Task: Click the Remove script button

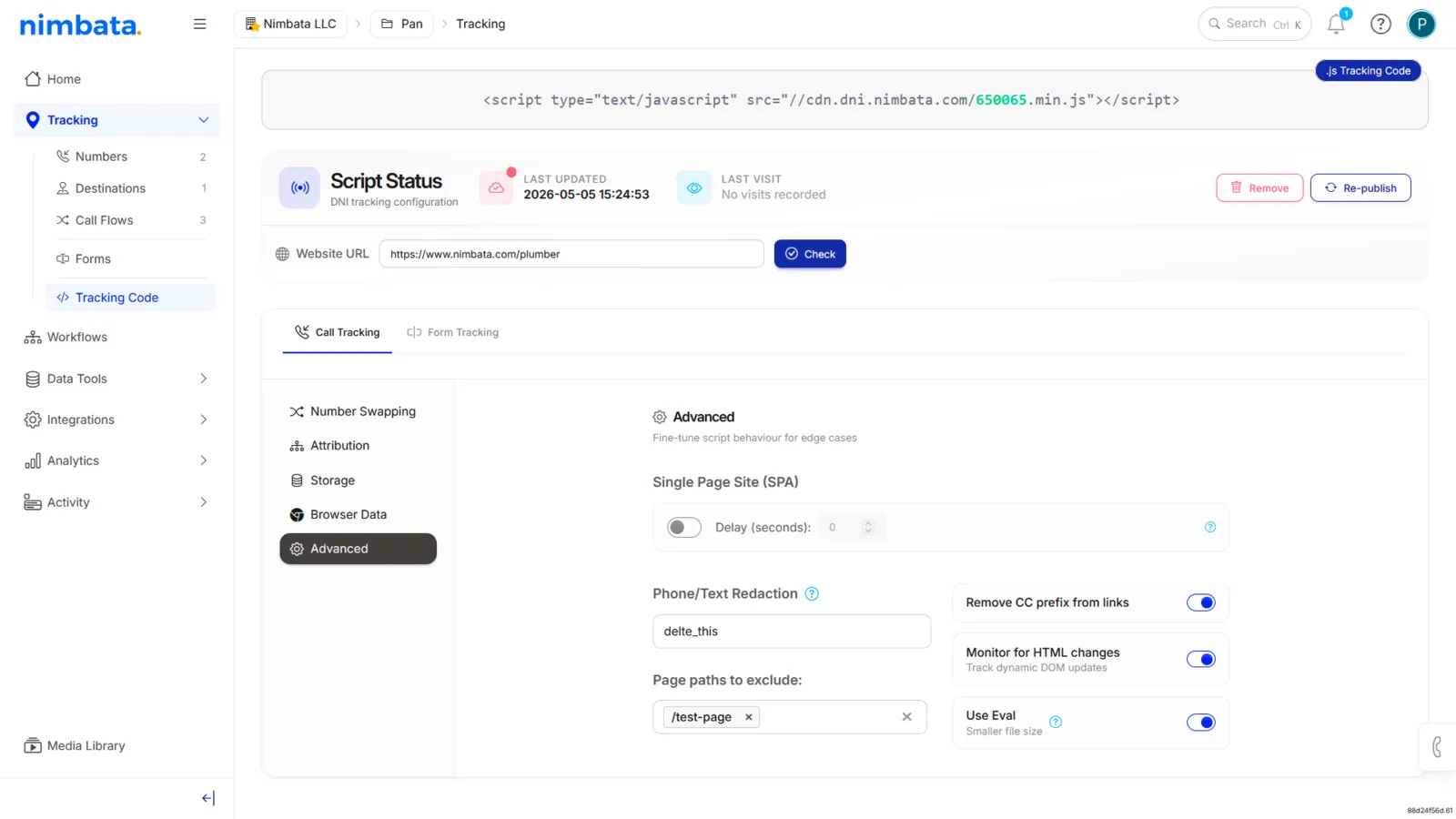Action: (1259, 187)
